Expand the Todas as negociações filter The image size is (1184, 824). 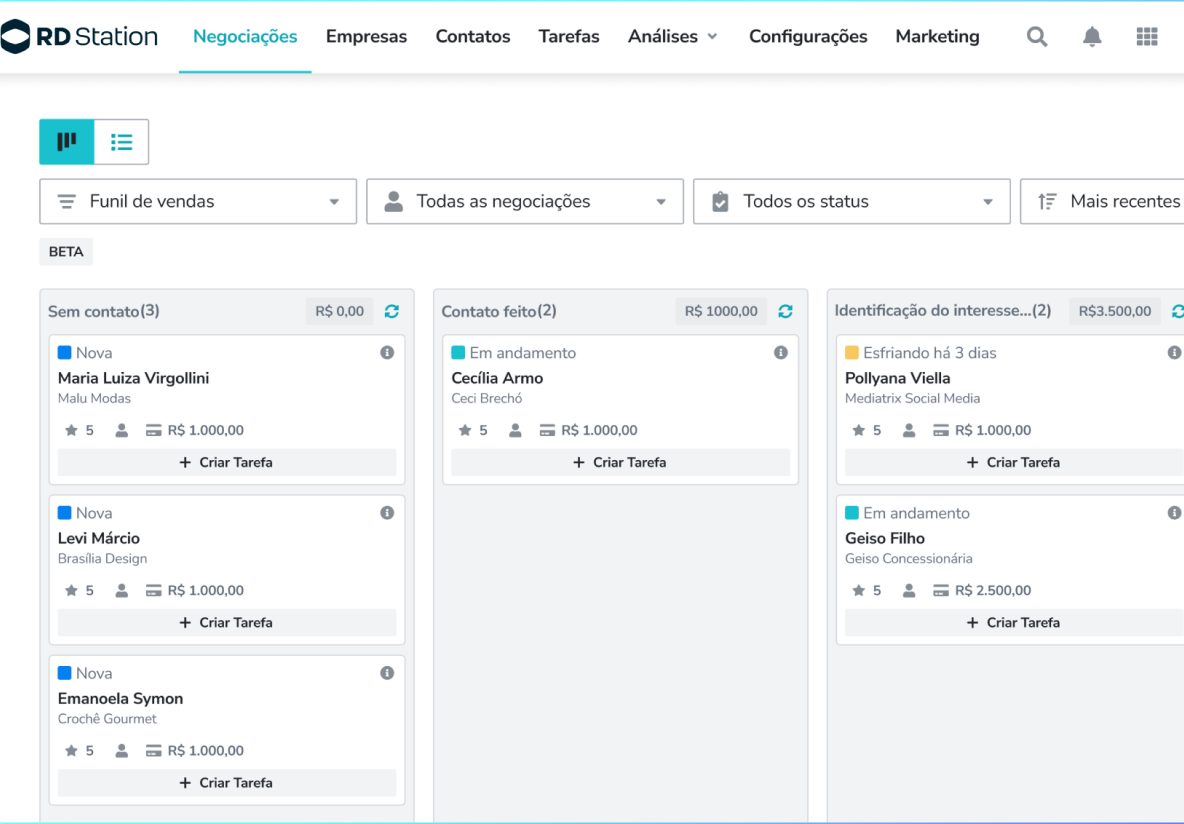525,201
